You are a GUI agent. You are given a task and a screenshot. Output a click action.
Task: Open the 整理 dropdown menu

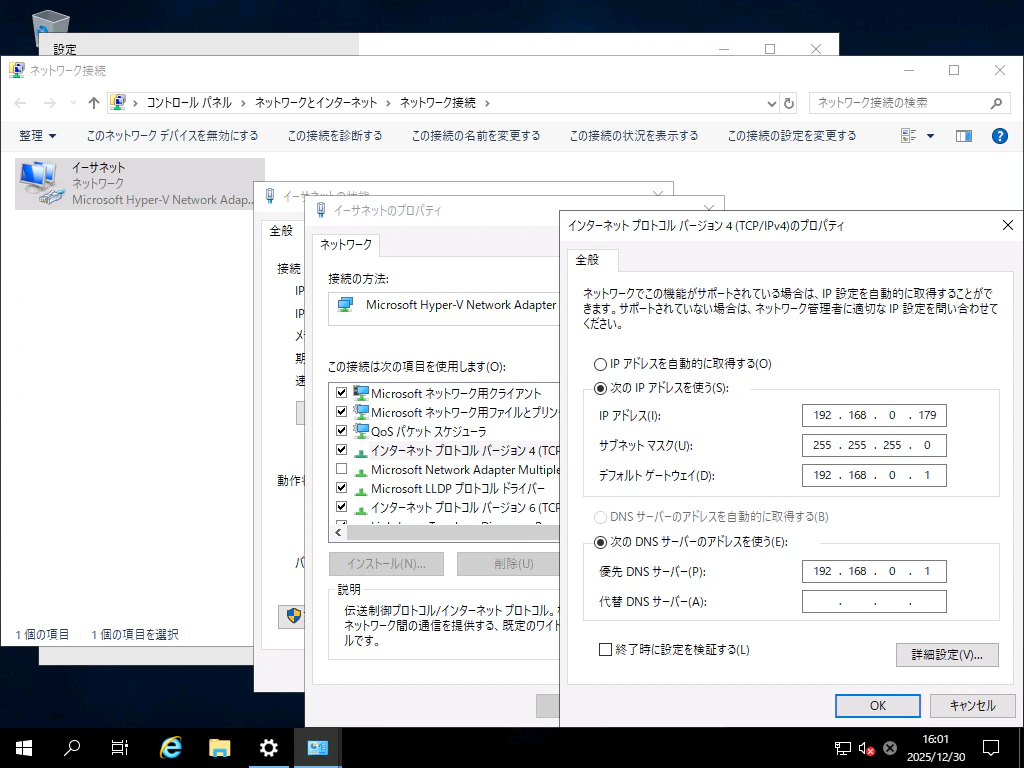point(37,134)
